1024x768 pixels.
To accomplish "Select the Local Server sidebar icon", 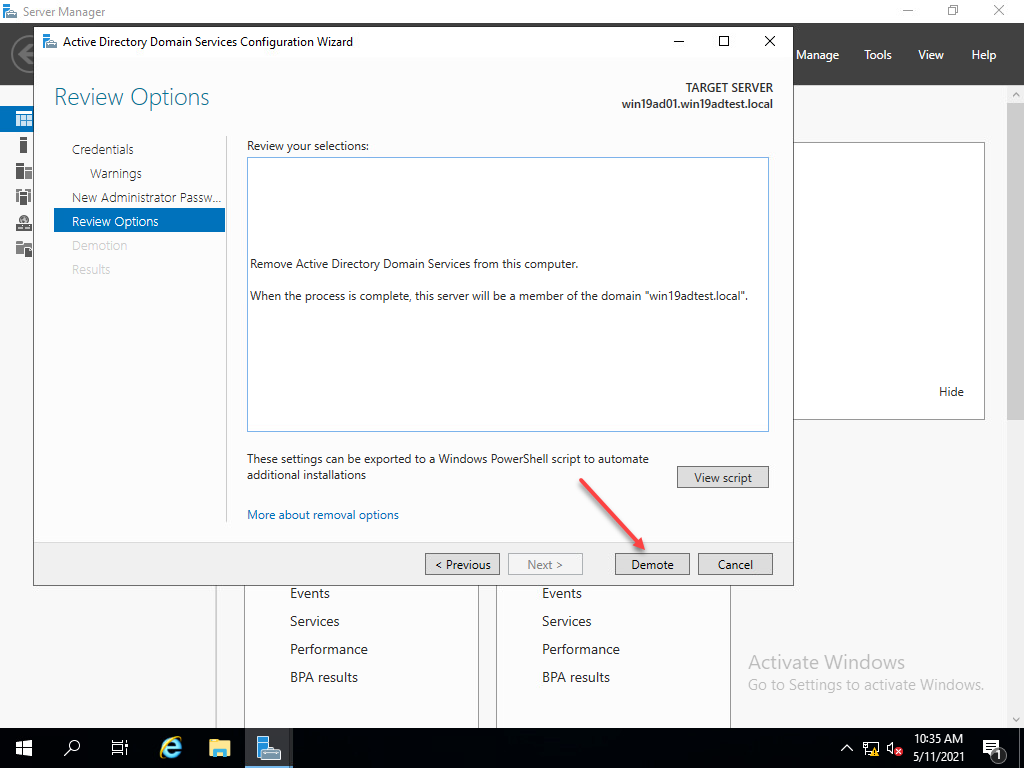I will point(22,144).
